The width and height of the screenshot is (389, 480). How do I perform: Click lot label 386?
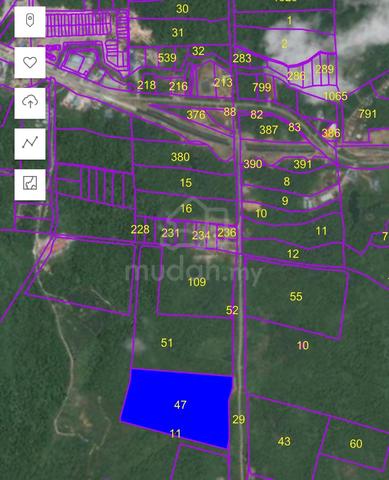click(x=331, y=133)
